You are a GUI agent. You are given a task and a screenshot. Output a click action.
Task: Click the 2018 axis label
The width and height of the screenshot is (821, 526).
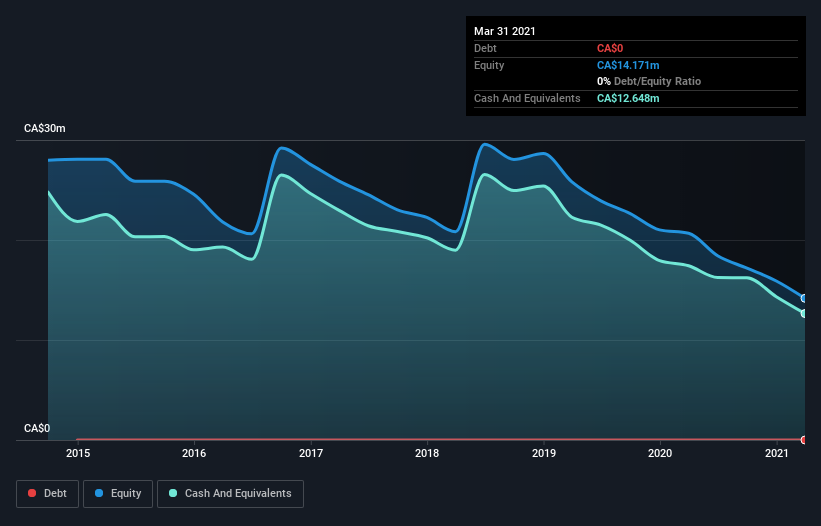[x=427, y=453]
